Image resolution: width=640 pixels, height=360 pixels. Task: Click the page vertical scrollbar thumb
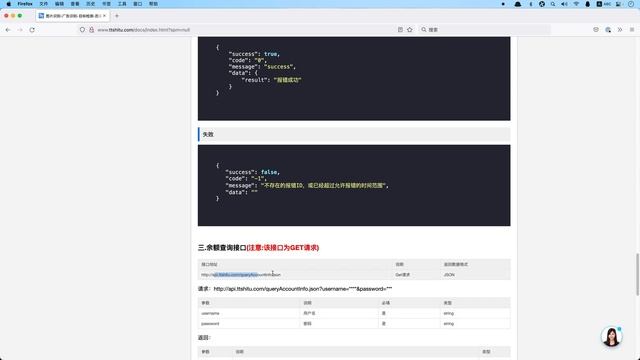point(637,274)
